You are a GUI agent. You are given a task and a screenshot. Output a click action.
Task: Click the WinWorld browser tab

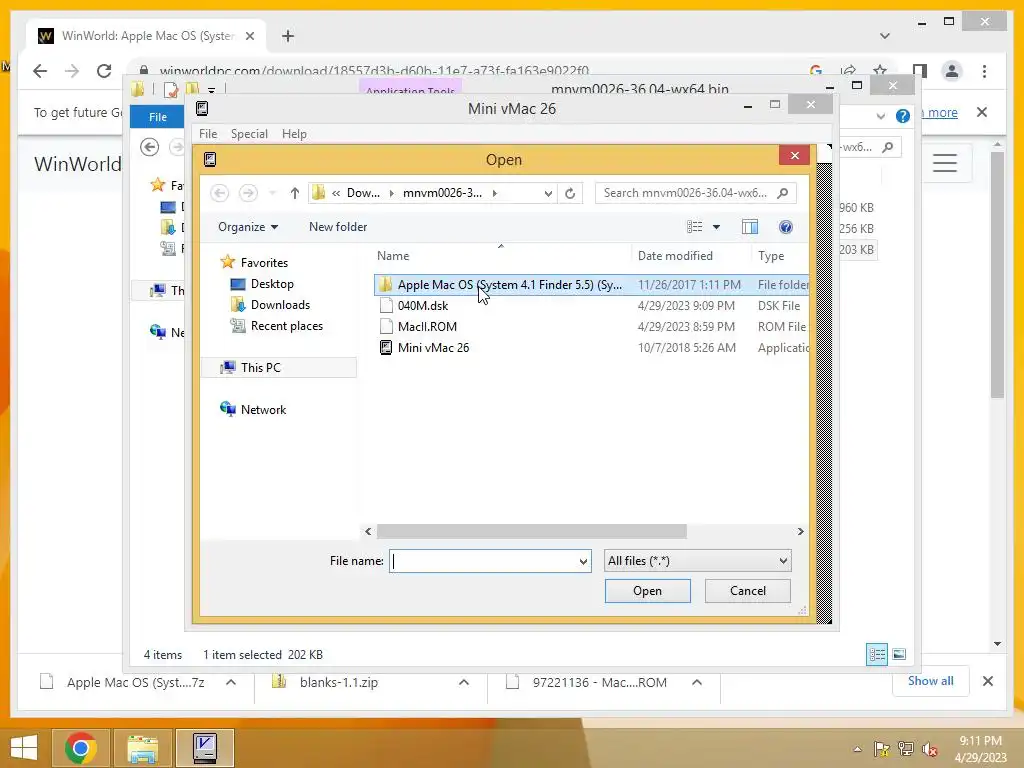147,36
